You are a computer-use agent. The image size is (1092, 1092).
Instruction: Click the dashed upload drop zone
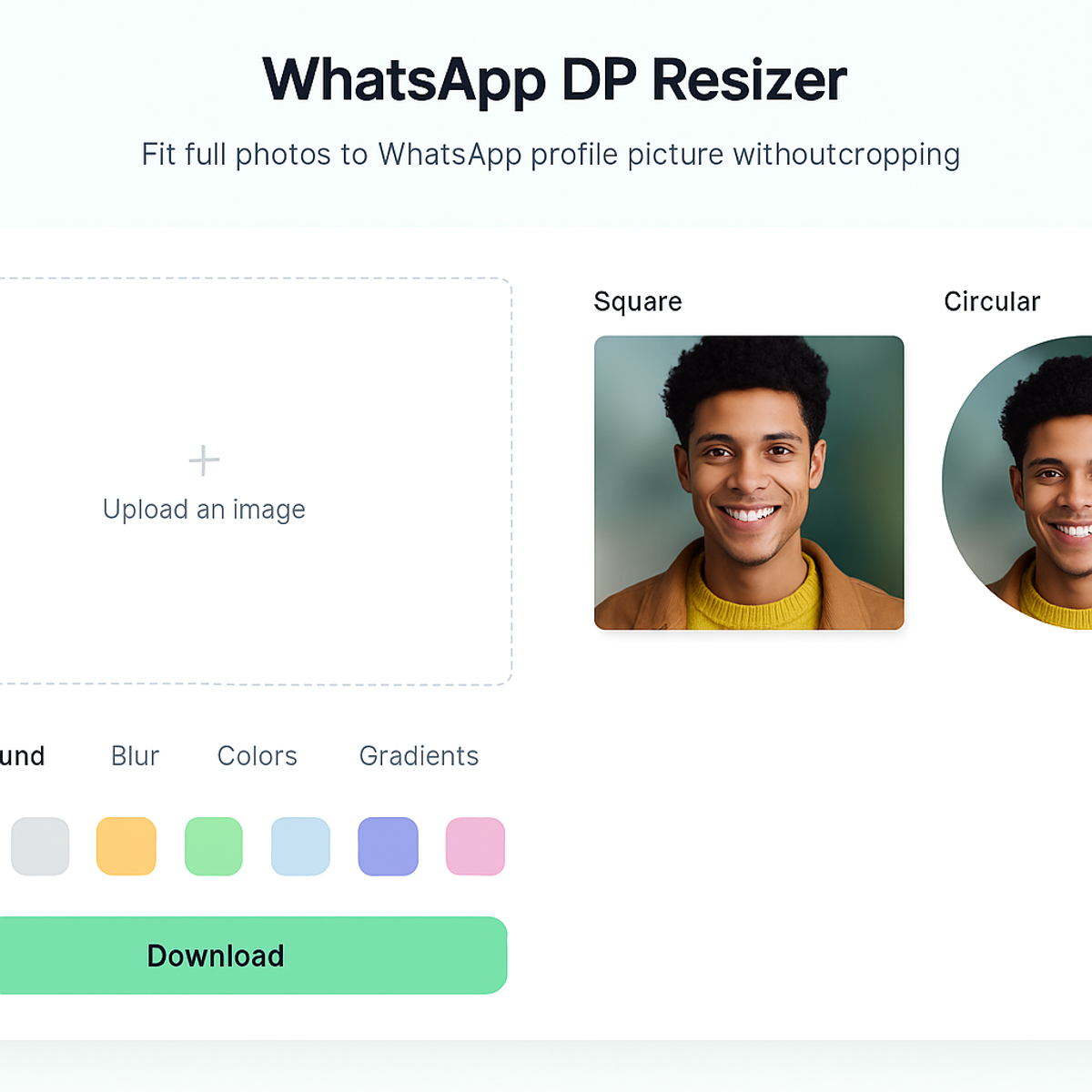pos(255,481)
